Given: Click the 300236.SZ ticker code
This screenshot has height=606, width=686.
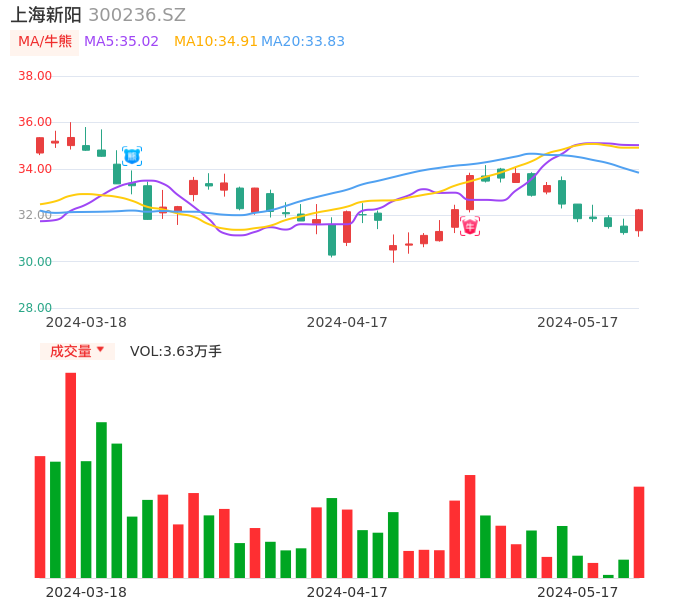Looking at the screenshot, I should point(137,15).
